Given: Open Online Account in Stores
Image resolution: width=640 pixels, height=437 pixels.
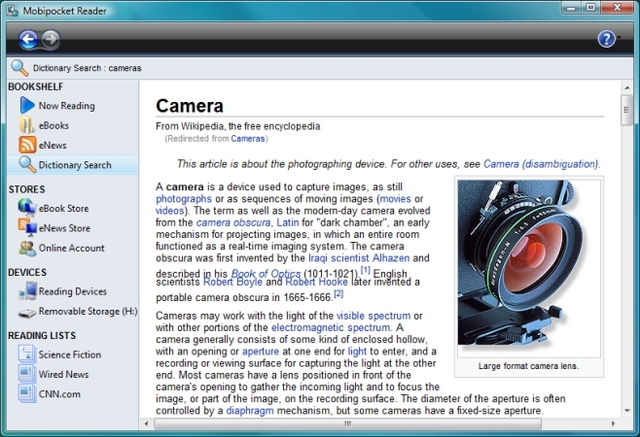Looking at the screenshot, I should [x=71, y=248].
